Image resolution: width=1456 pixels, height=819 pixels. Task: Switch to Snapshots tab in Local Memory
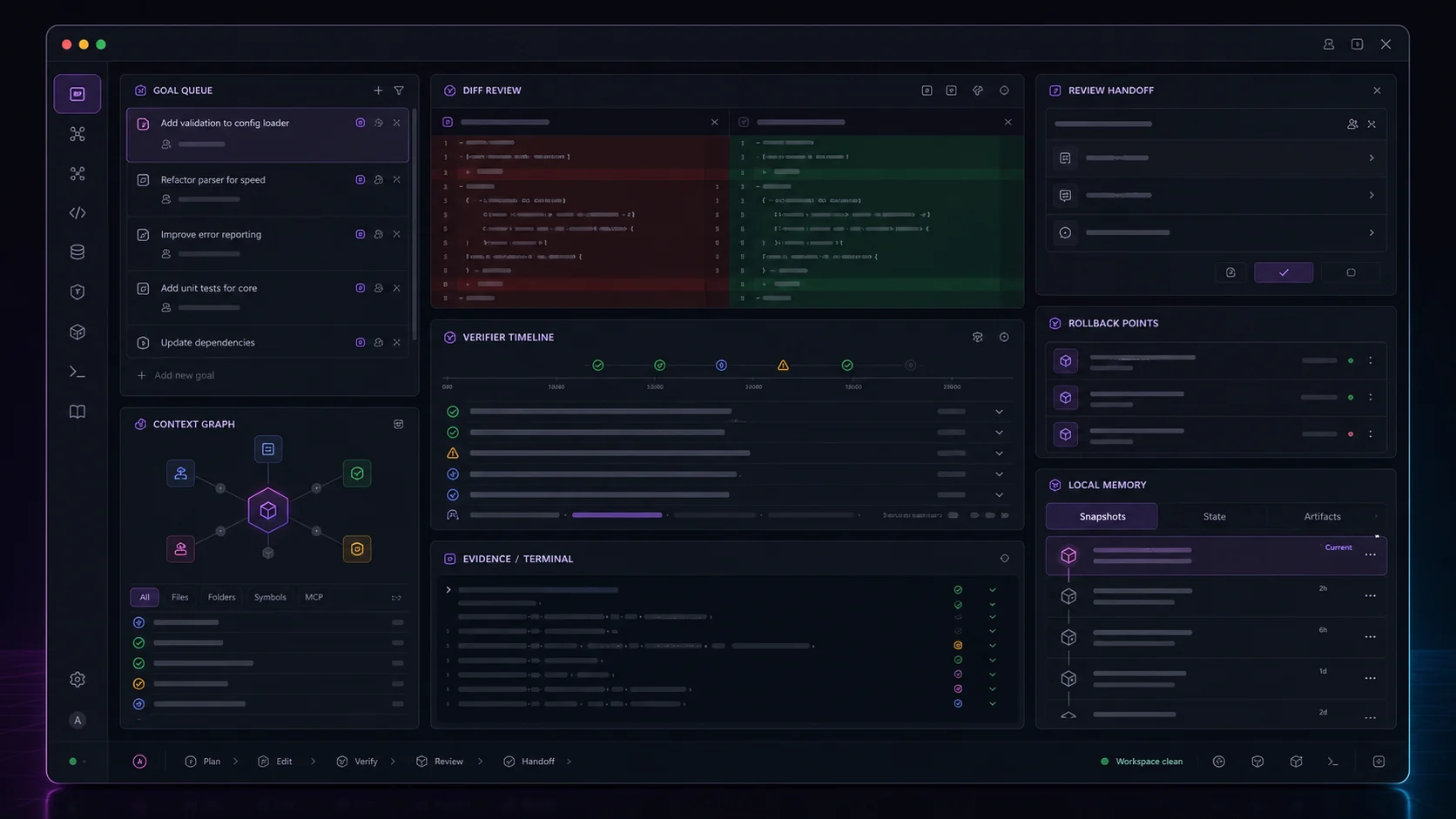click(1102, 517)
